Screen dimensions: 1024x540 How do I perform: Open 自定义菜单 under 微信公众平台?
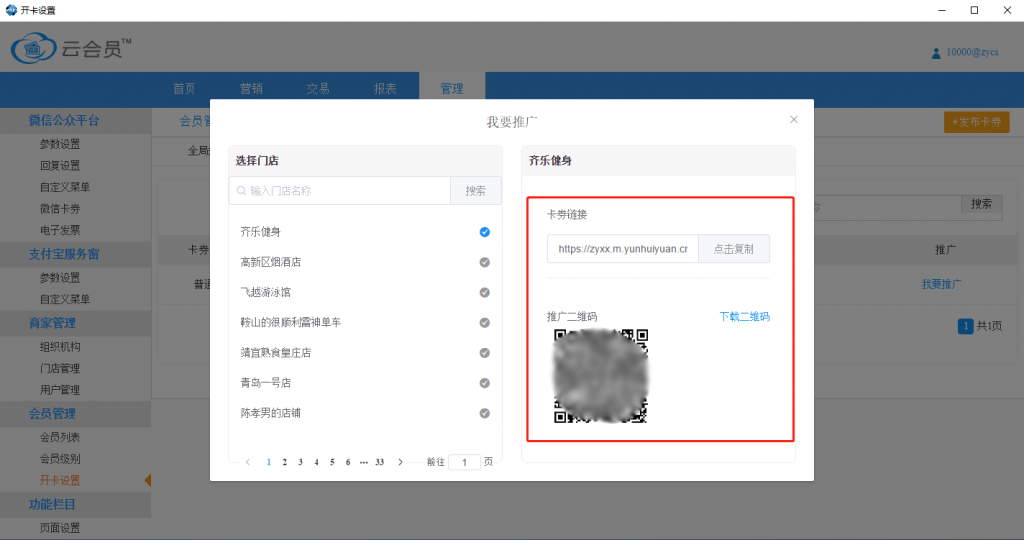click(65, 187)
